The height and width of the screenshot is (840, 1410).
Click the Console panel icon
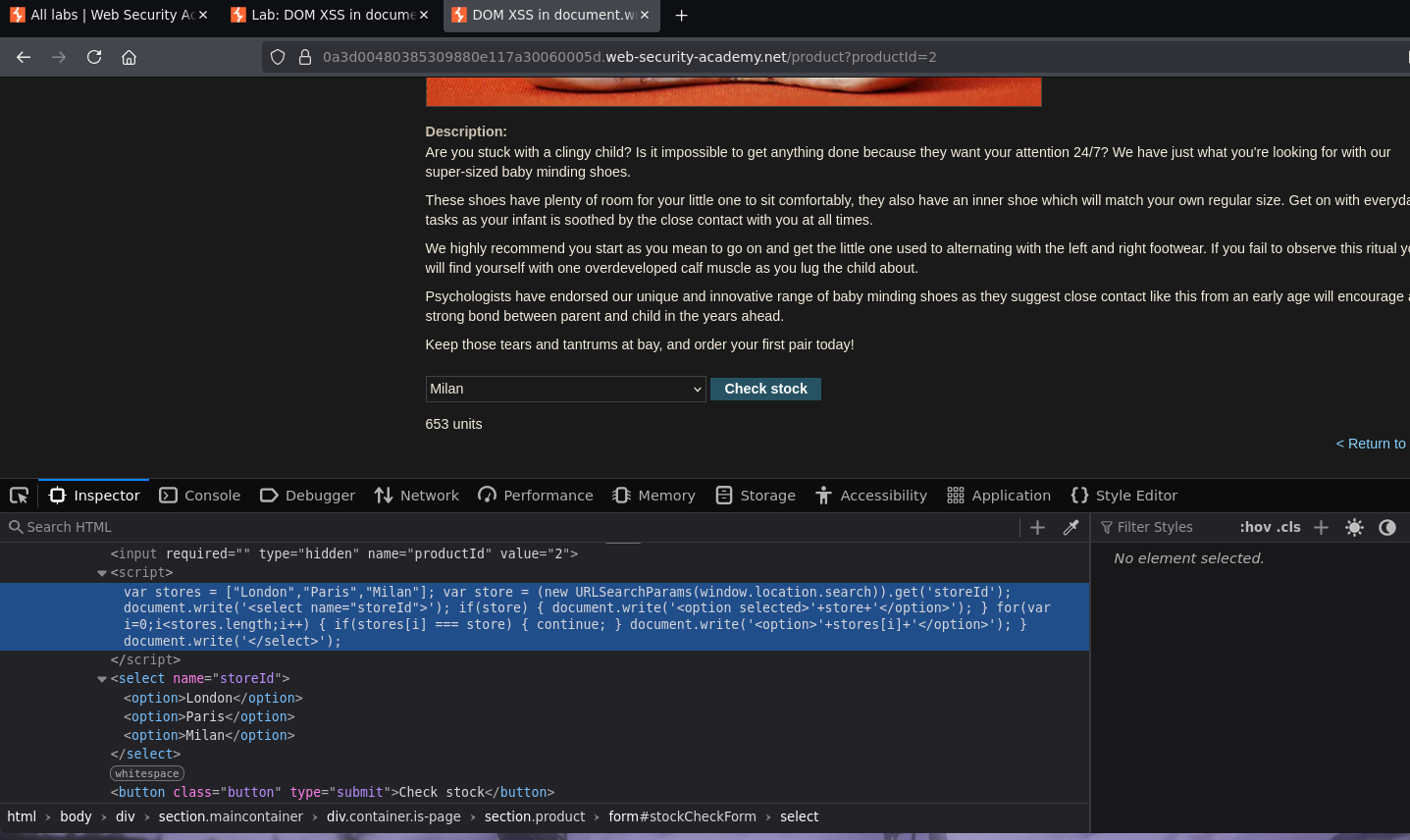[x=169, y=496]
